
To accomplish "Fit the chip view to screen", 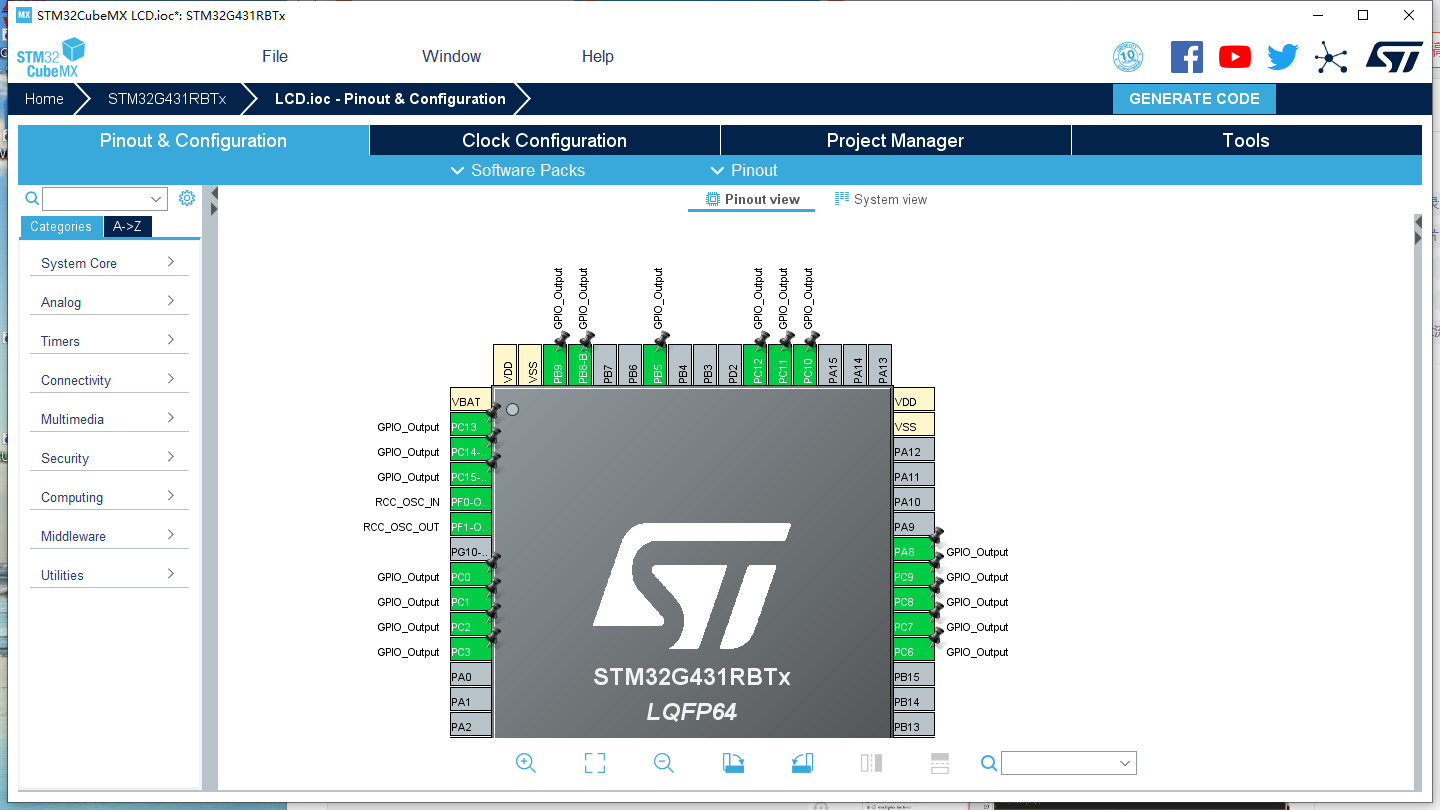I will coord(594,762).
